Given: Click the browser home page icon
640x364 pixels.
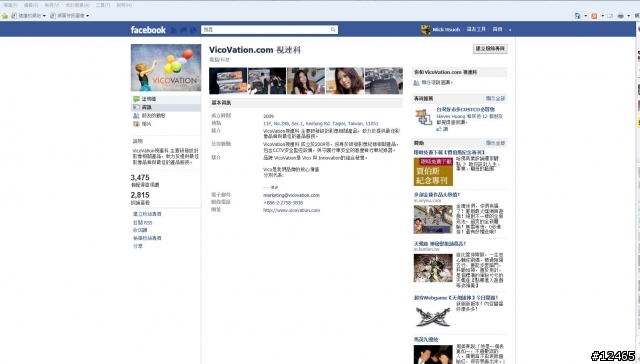Looking at the screenshot, I should click(578, 16).
